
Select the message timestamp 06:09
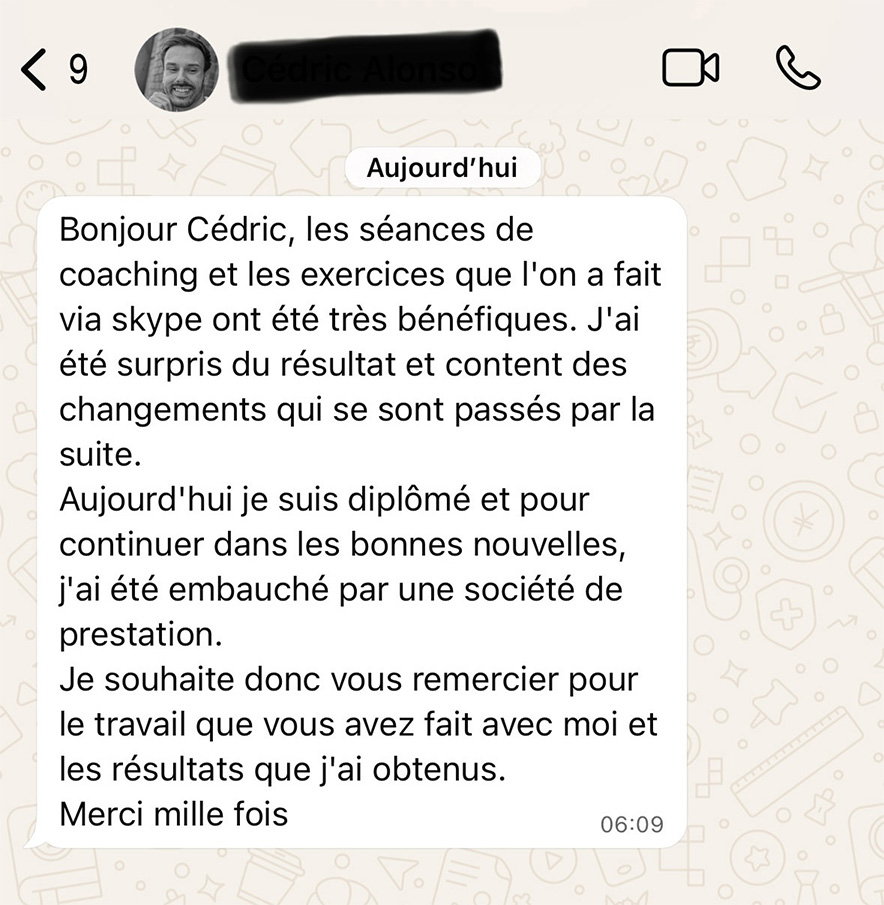[x=632, y=824]
